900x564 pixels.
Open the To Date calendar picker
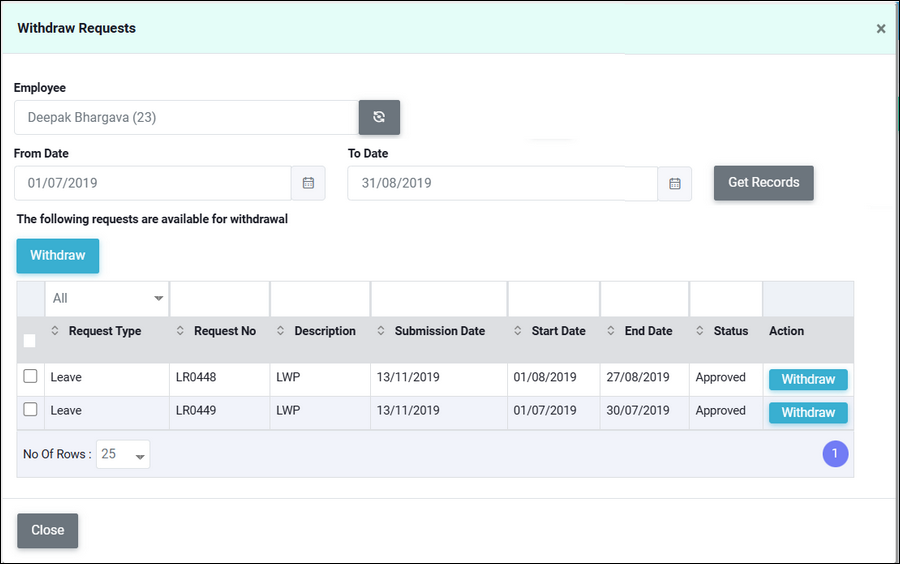coord(674,183)
